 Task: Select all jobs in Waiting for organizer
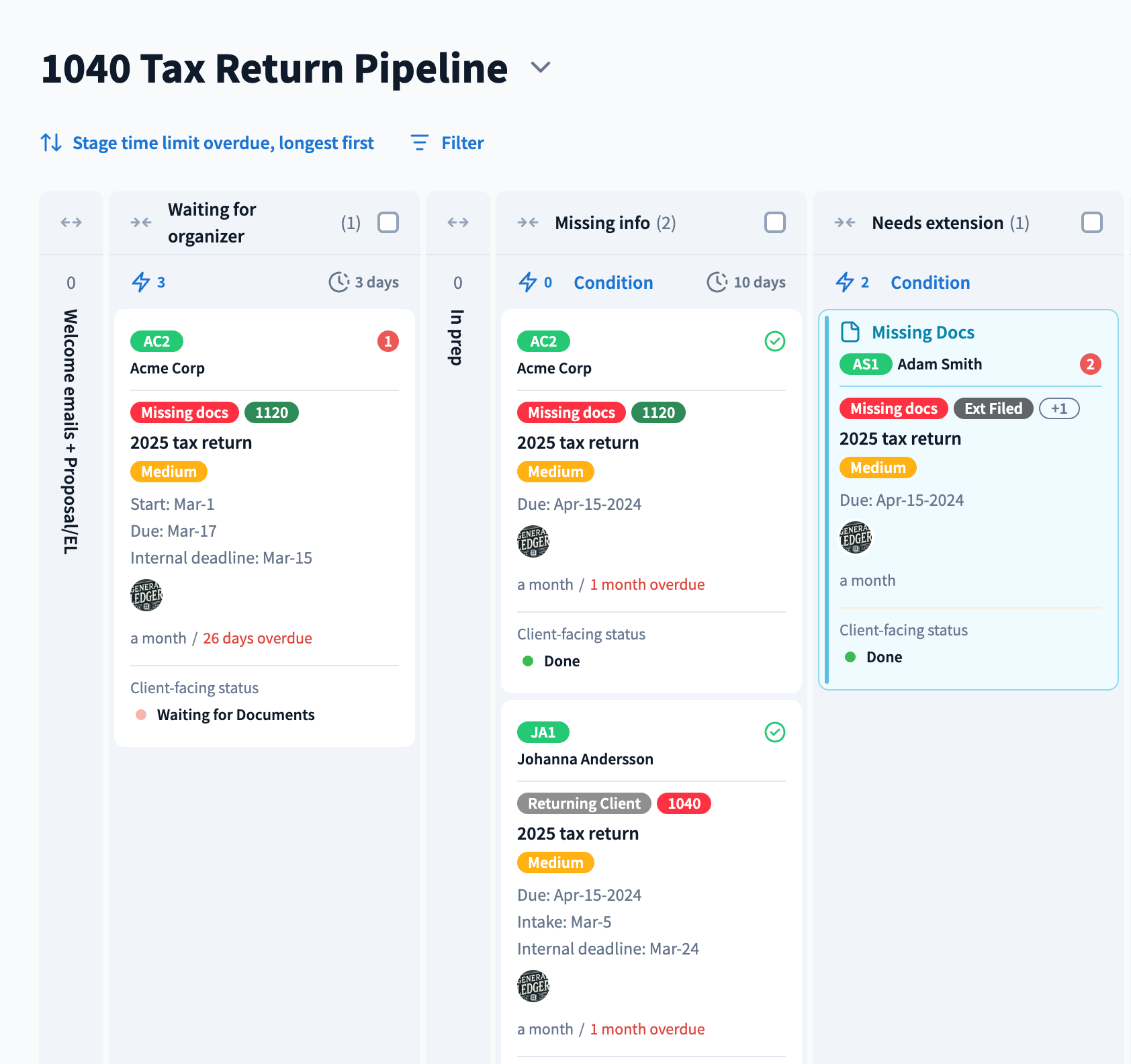pos(388,222)
